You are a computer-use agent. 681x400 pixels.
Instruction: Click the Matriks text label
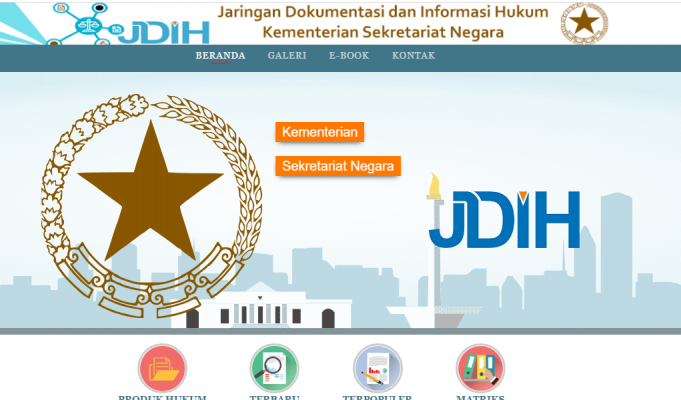click(480, 397)
